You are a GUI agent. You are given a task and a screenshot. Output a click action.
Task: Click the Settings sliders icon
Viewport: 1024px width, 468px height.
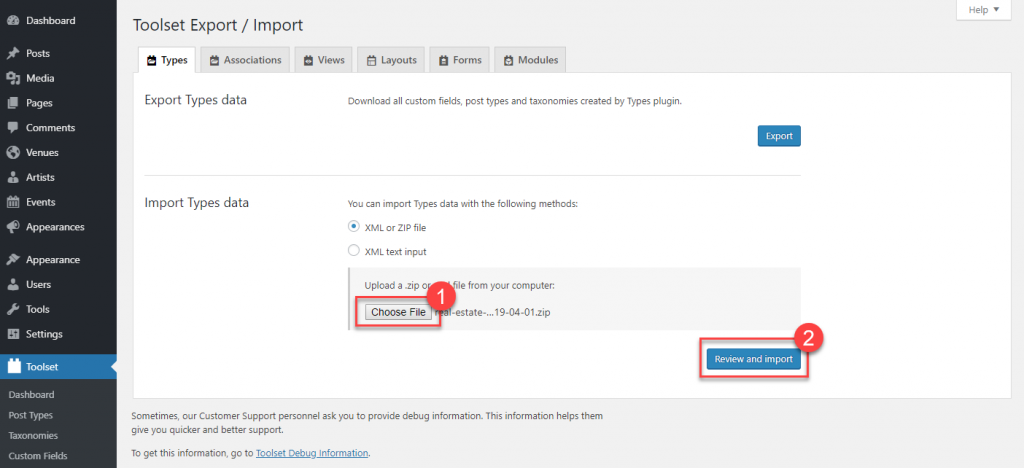pos(12,334)
